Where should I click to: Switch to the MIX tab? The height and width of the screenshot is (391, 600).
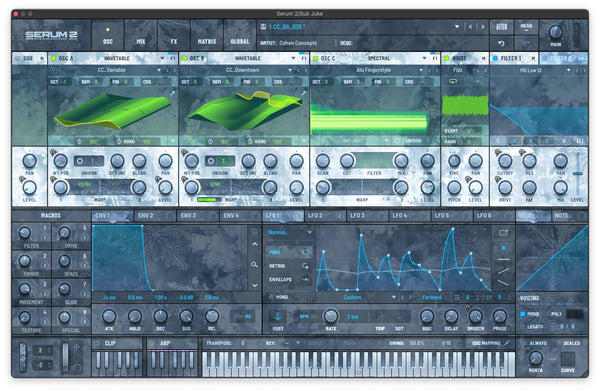pos(141,35)
